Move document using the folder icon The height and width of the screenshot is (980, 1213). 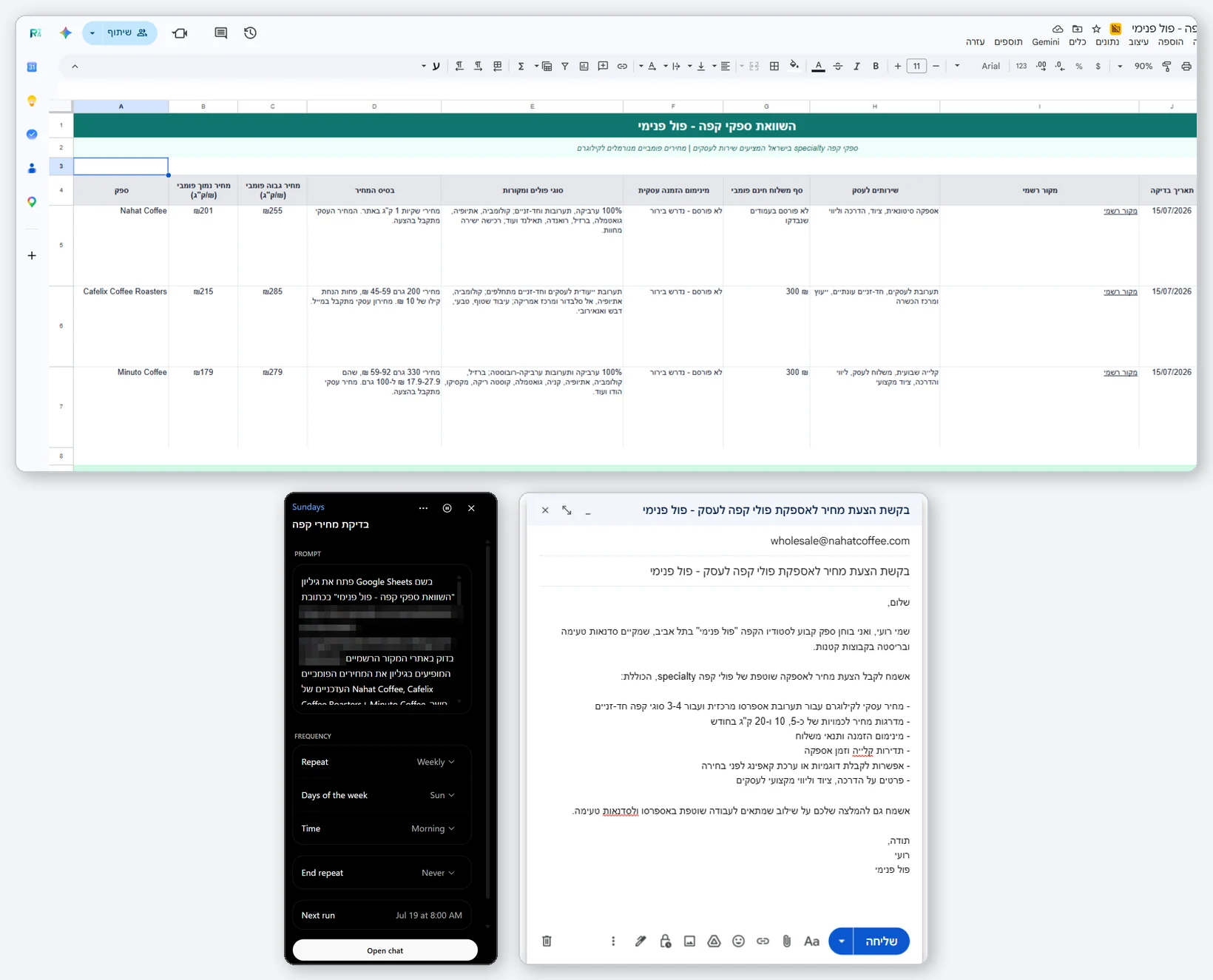[x=1077, y=29]
